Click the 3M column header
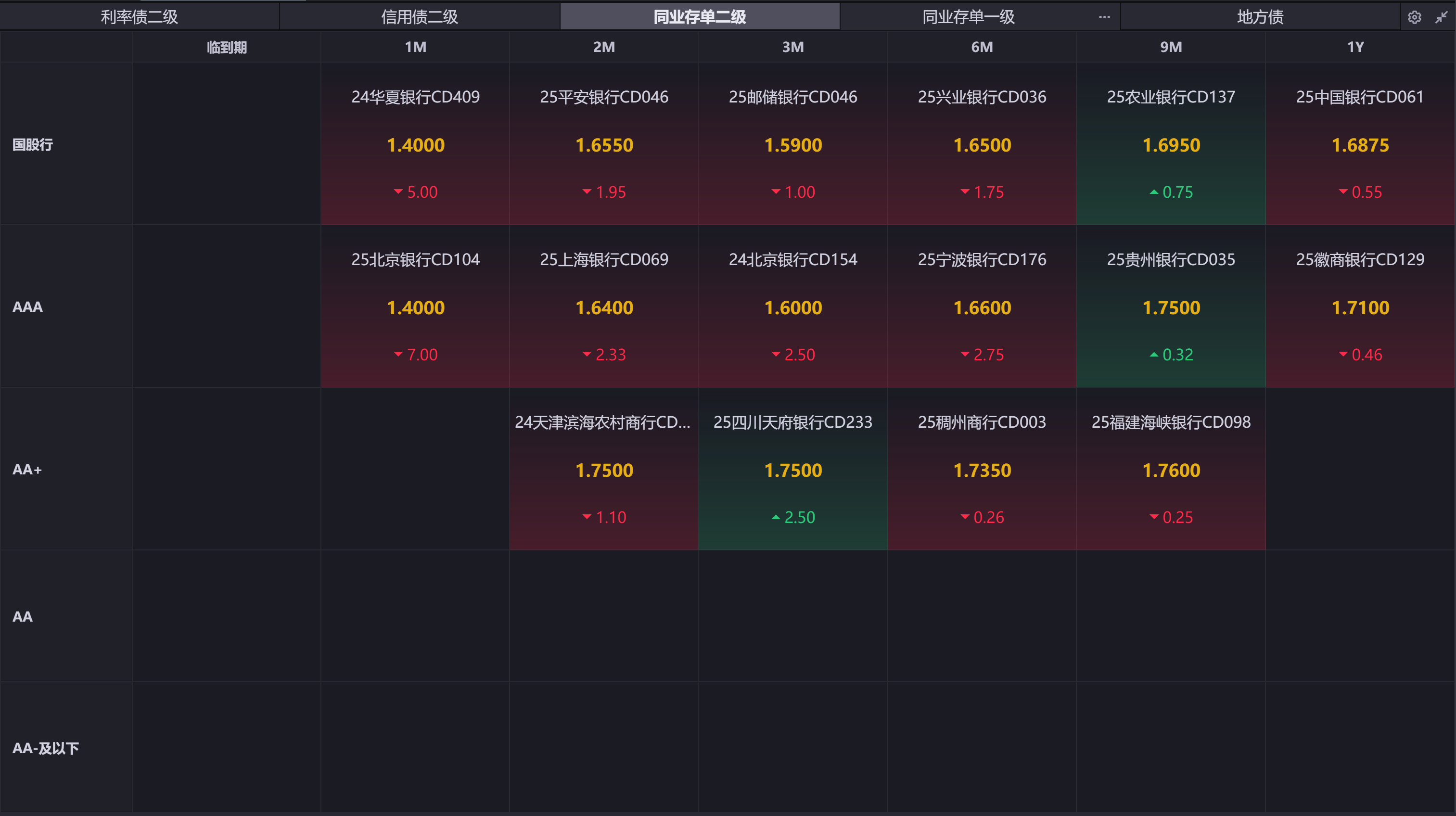Image resolution: width=1456 pixels, height=816 pixels. pos(792,47)
